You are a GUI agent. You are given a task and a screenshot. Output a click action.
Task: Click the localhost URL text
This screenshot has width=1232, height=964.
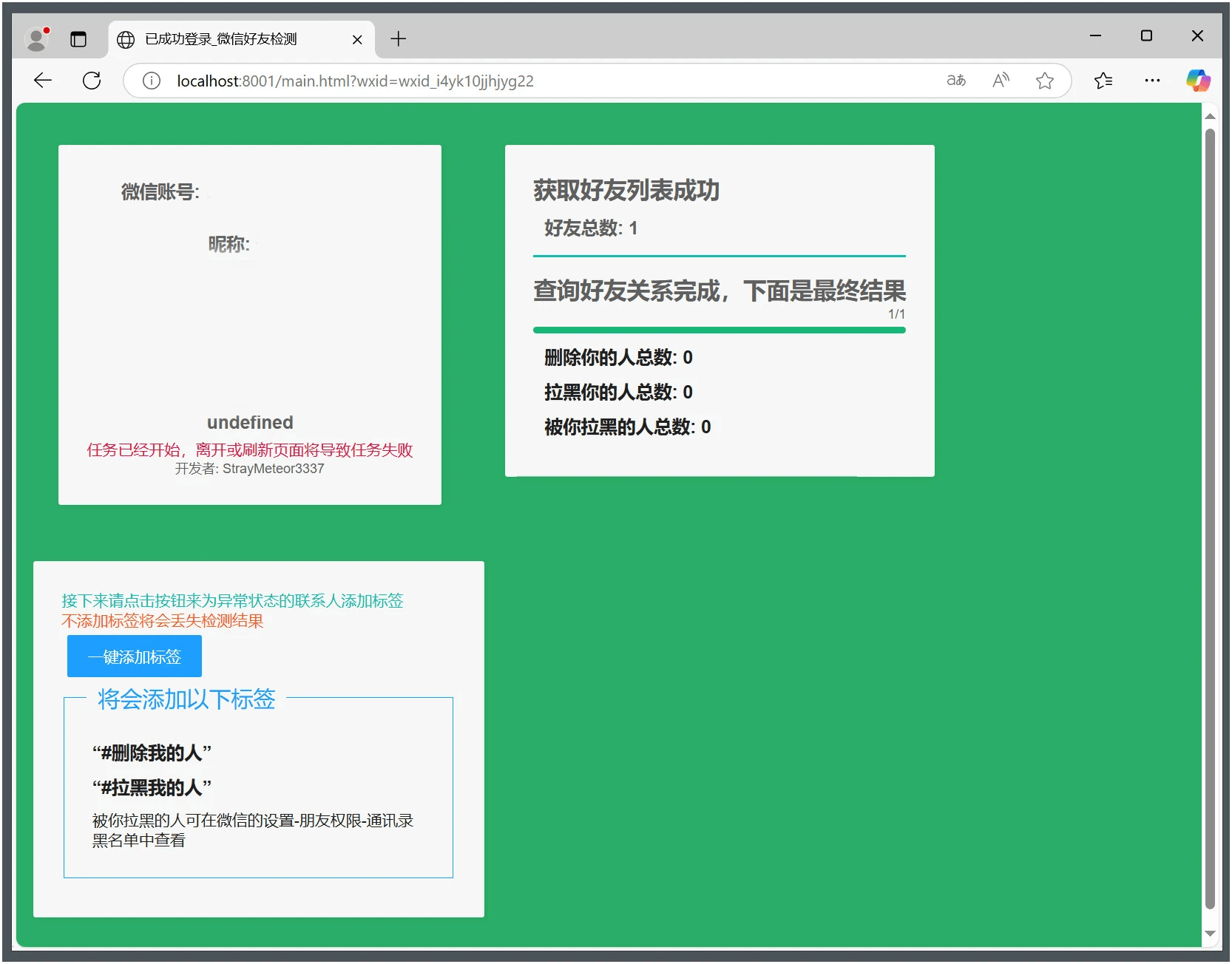click(x=209, y=81)
